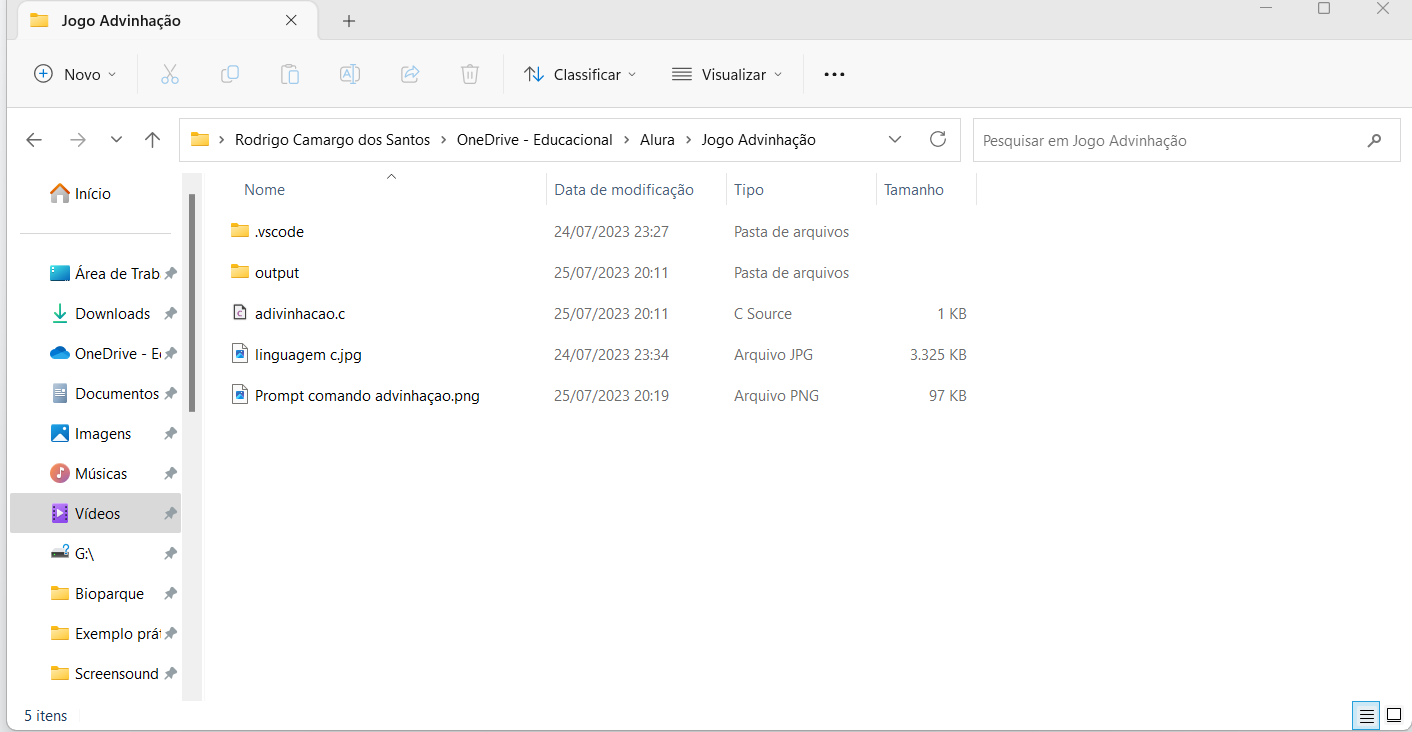Refresh the current folder view
The width and height of the screenshot is (1412, 732).
[x=938, y=139]
